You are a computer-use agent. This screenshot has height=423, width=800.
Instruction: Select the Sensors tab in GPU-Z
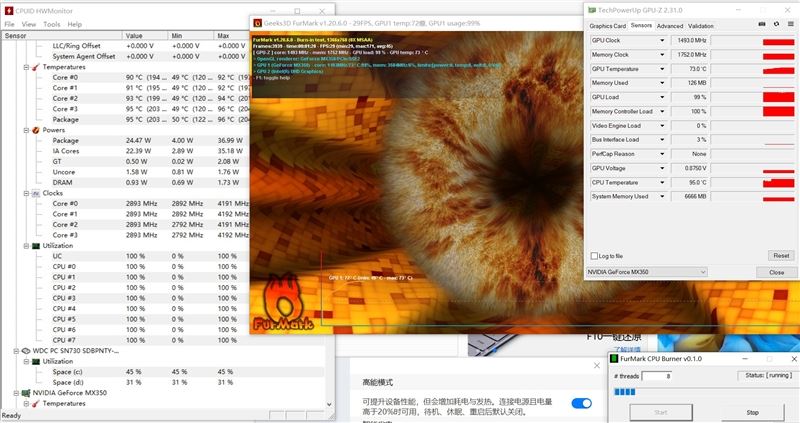tap(641, 26)
